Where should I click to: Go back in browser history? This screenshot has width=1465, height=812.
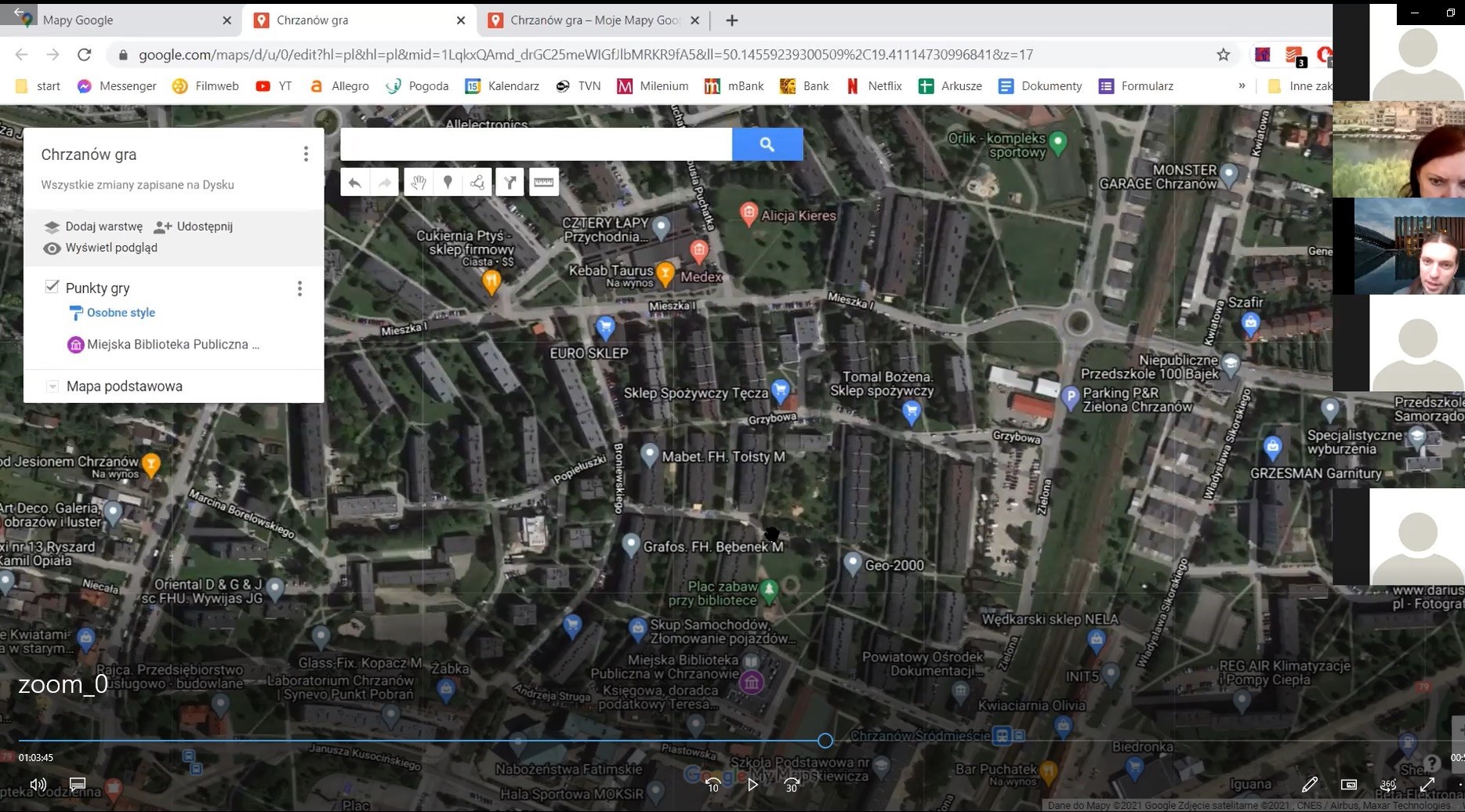pyautogui.click(x=22, y=55)
